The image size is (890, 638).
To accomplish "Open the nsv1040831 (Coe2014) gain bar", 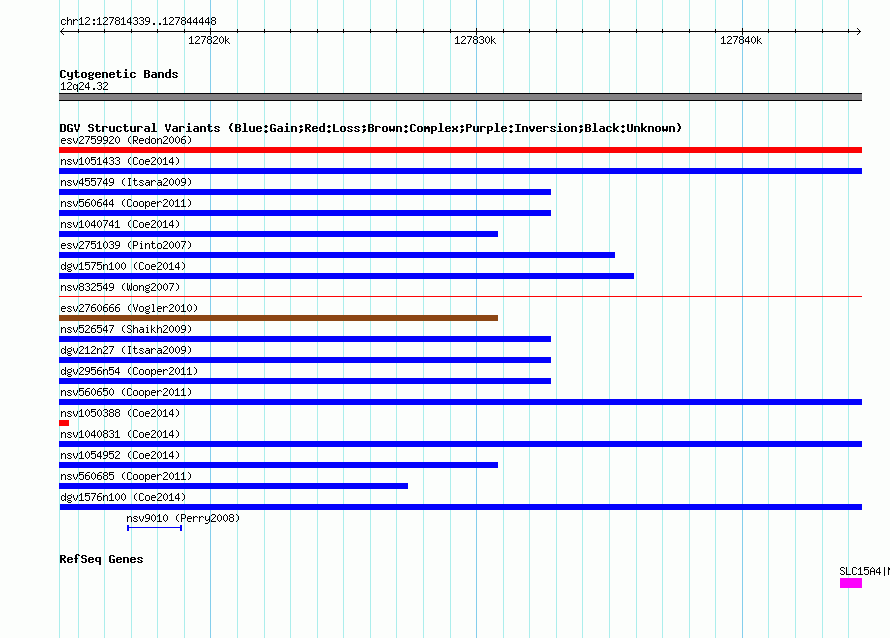I will coord(460,444).
